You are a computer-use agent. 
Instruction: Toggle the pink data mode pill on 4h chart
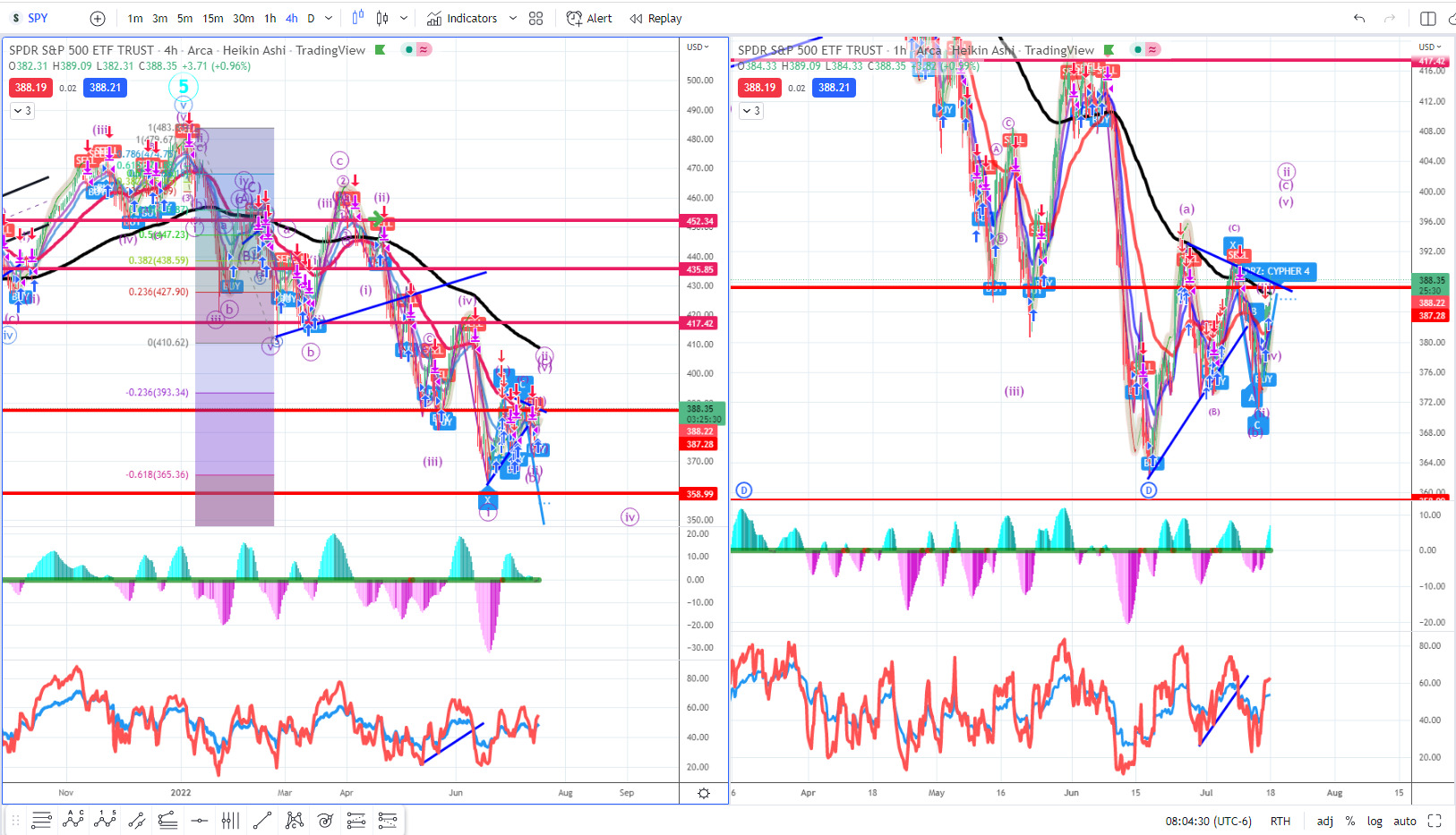click(x=424, y=49)
